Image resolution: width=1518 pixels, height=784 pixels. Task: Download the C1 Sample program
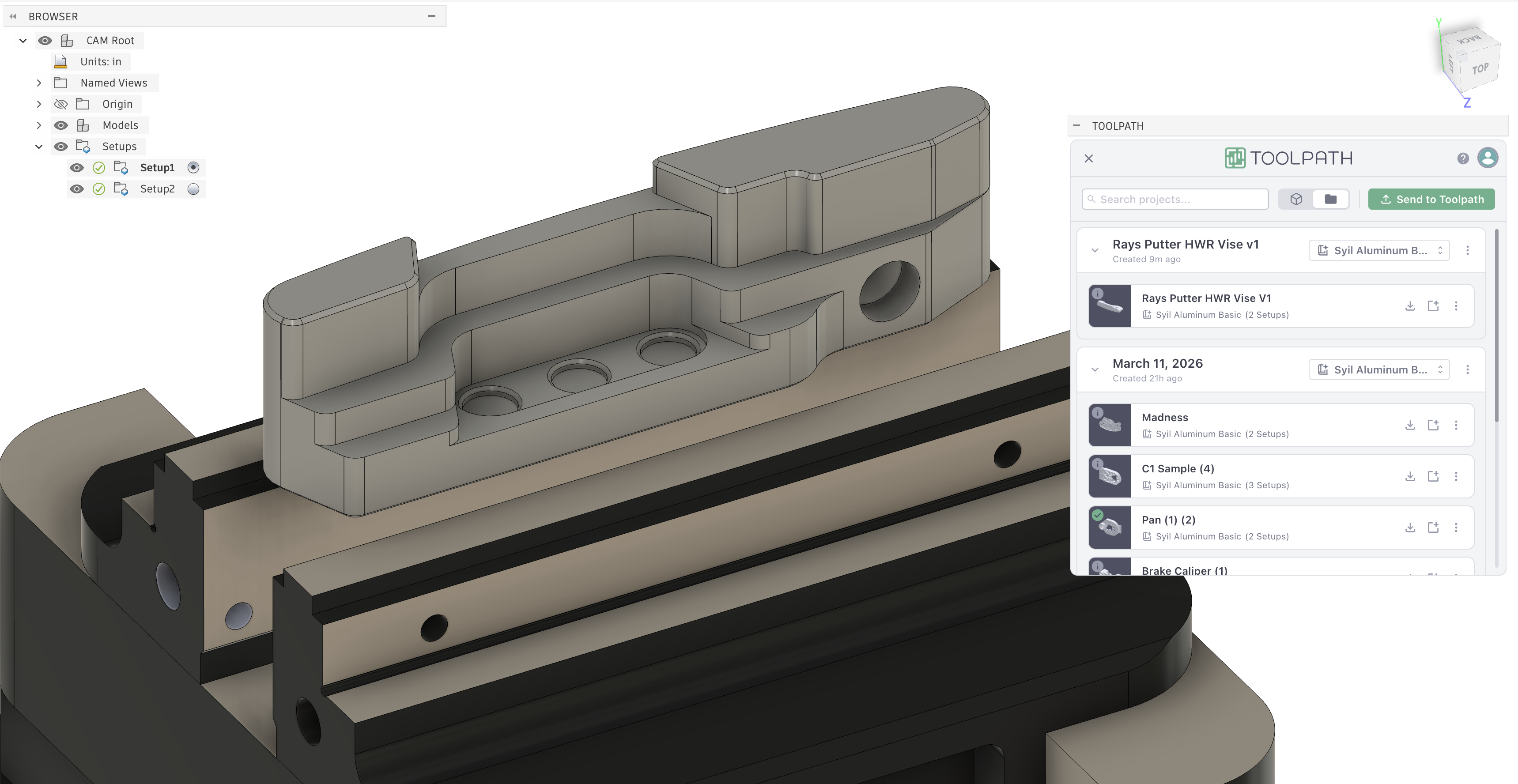click(x=1410, y=476)
